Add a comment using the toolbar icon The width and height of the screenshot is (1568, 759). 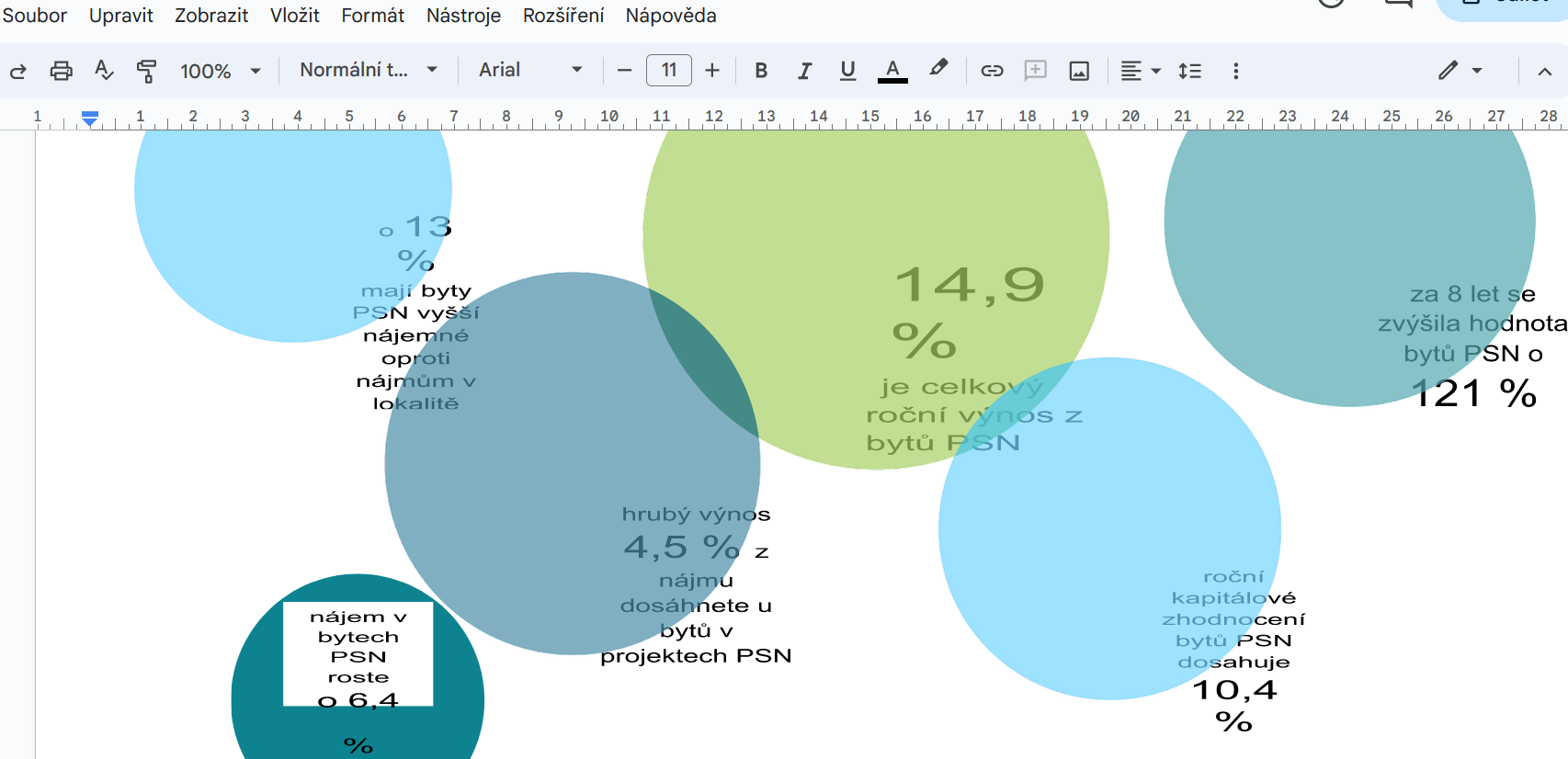[1036, 71]
